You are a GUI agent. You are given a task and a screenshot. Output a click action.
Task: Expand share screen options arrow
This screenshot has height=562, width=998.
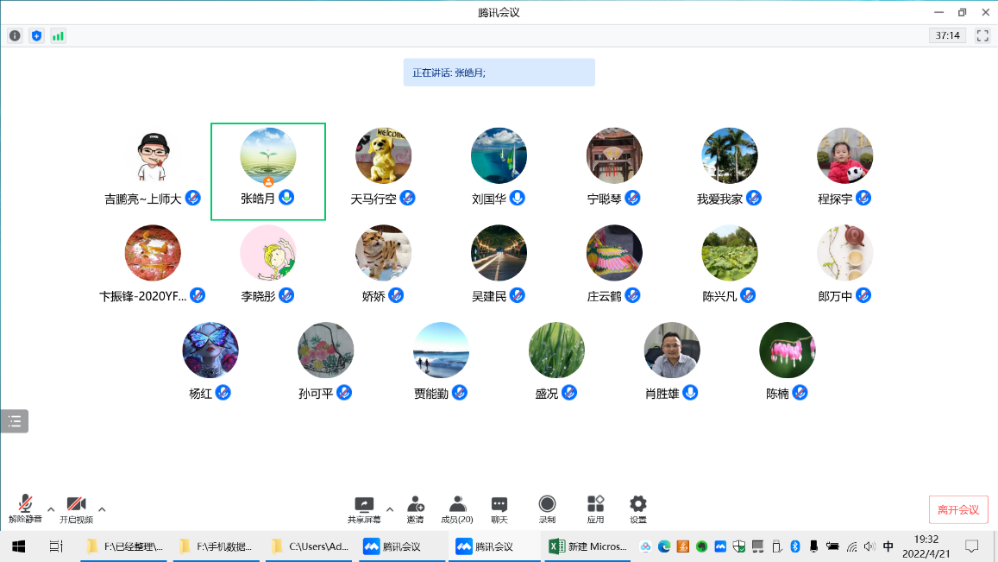coord(389,508)
